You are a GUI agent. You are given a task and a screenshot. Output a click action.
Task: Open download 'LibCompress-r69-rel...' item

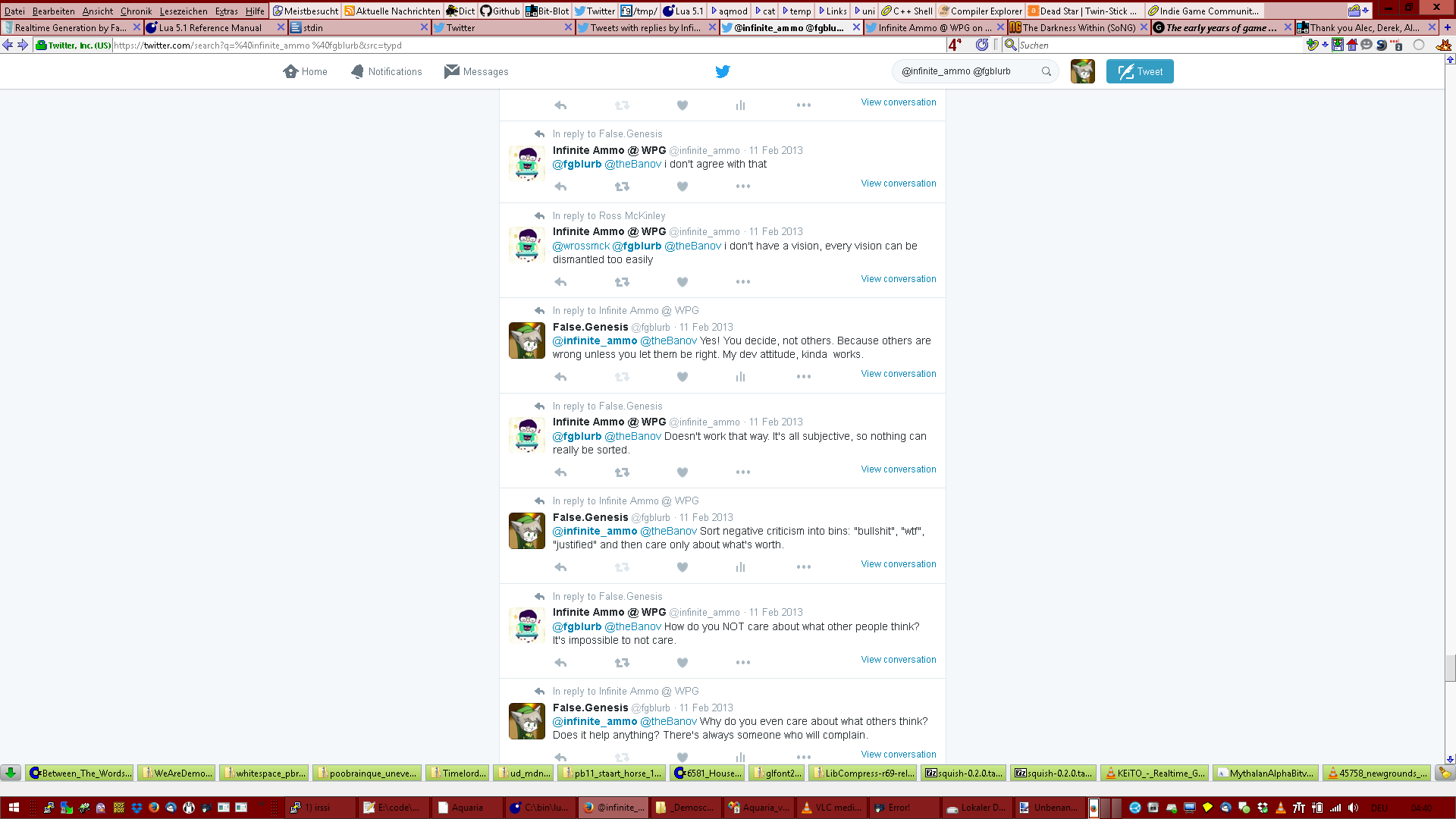pos(862,773)
